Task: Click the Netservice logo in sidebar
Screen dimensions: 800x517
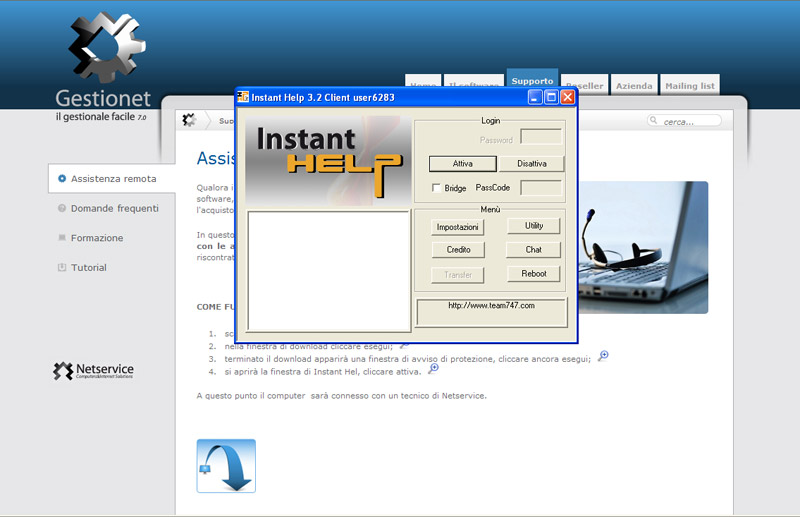Action: coord(93,371)
